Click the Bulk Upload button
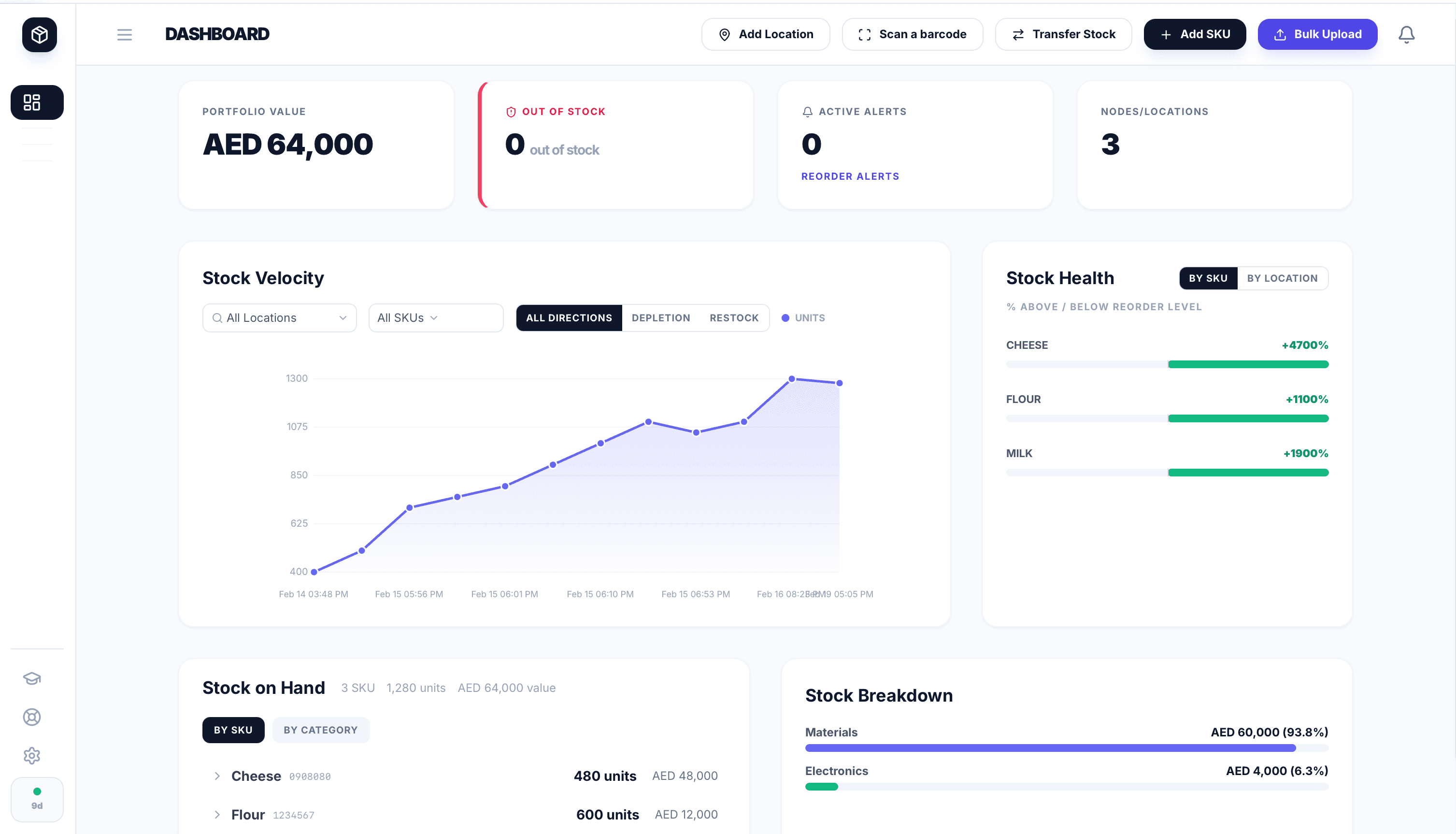Screen dimensions: 1456x834 1317,34
